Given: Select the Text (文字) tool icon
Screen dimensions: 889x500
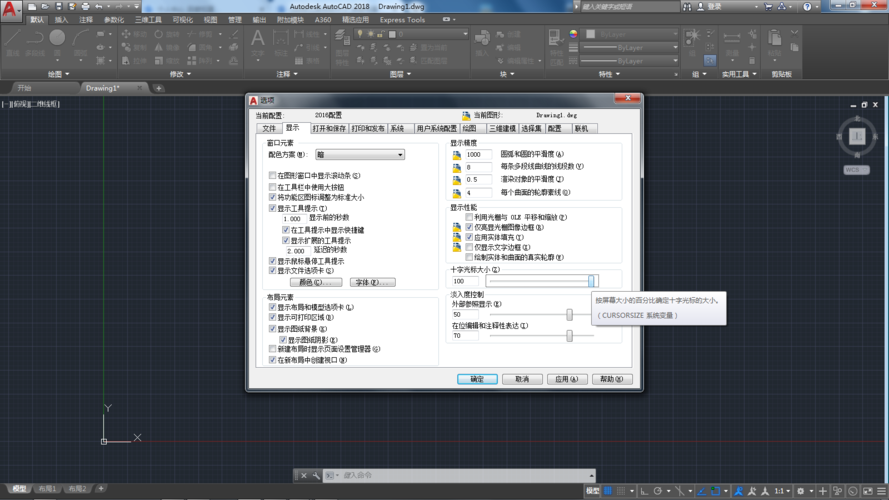Looking at the screenshot, I should coord(257,43).
